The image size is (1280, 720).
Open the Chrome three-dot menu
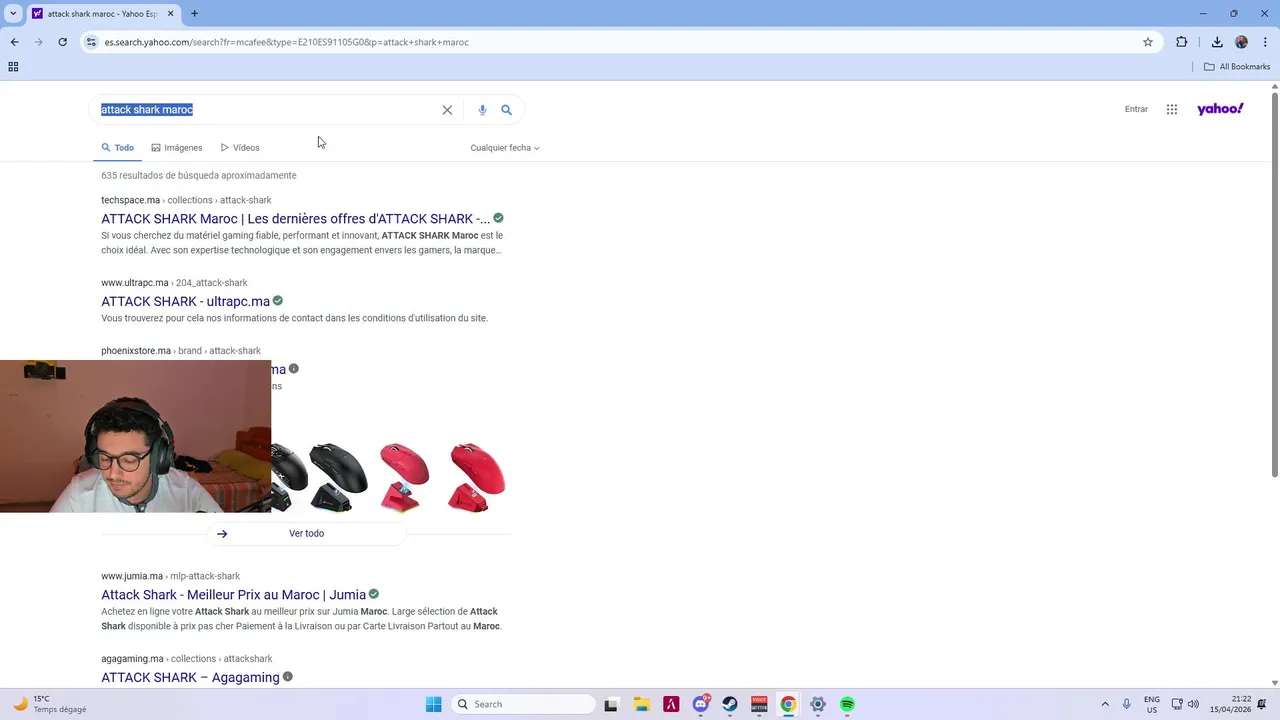(1266, 42)
